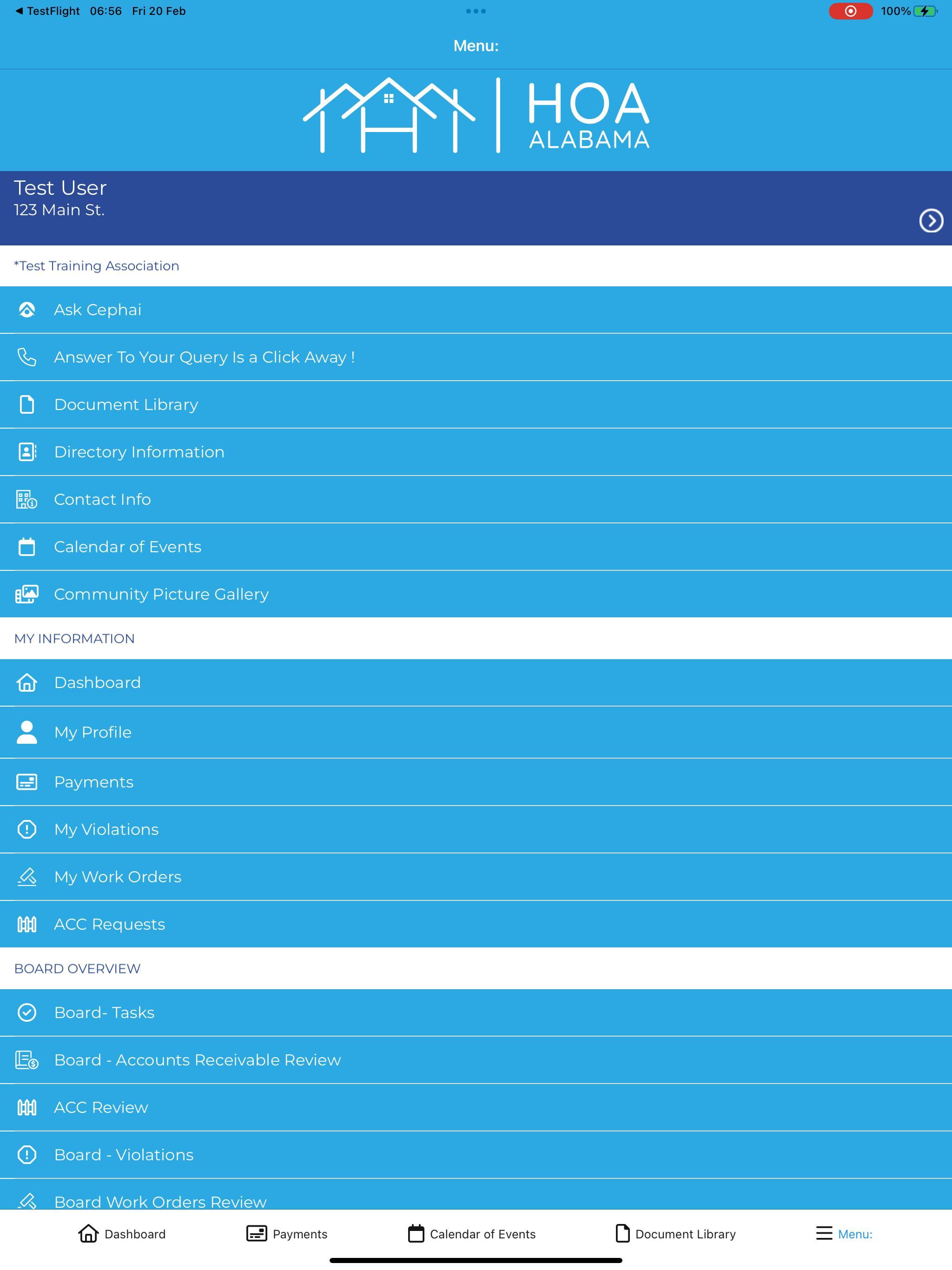Image resolution: width=952 pixels, height=1270 pixels.
Task: Tap the My Work Orders gavel icon
Action: click(27, 877)
